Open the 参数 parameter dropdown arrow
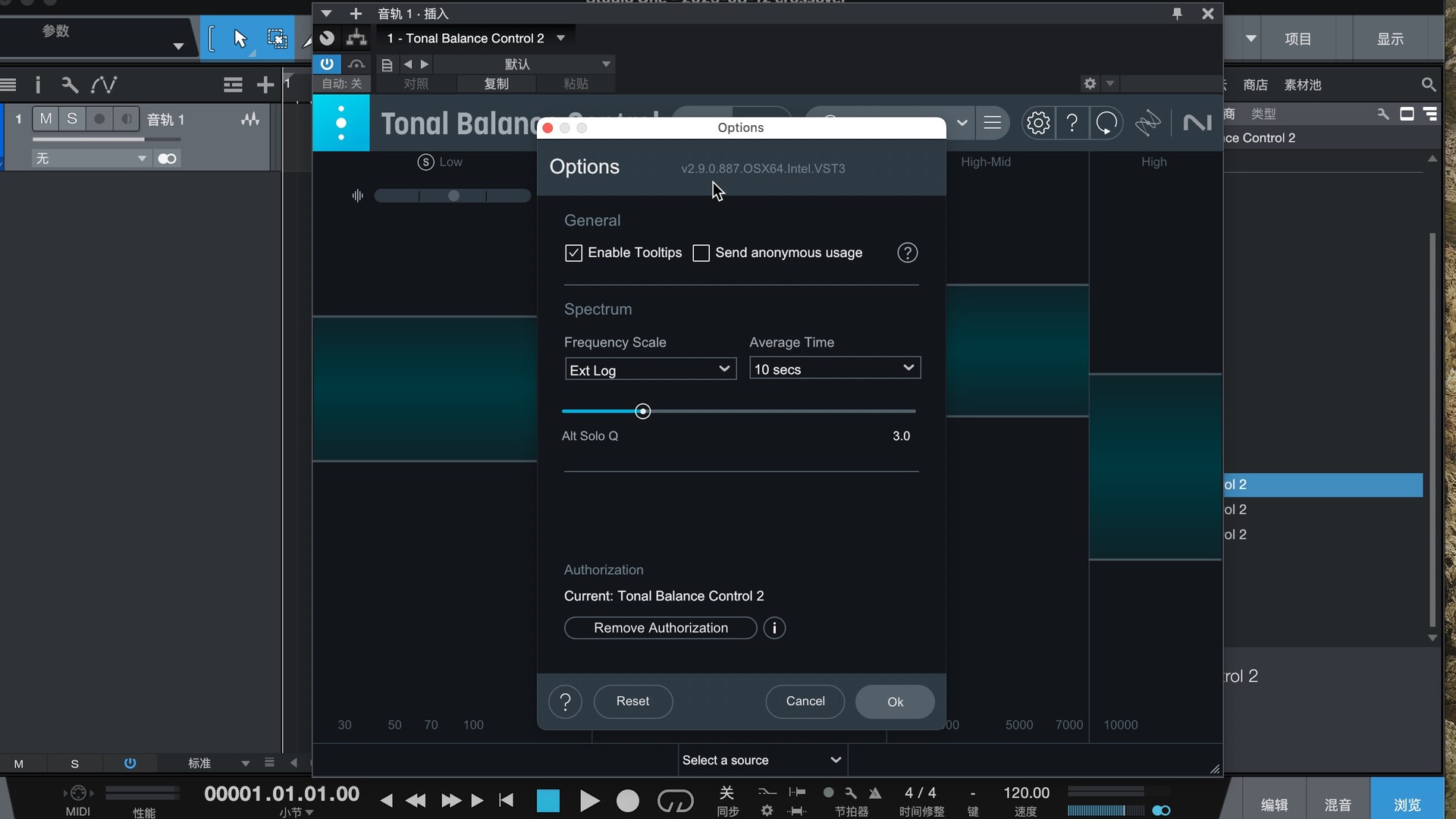This screenshot has width=1456, height=819. tap(178, 46)
